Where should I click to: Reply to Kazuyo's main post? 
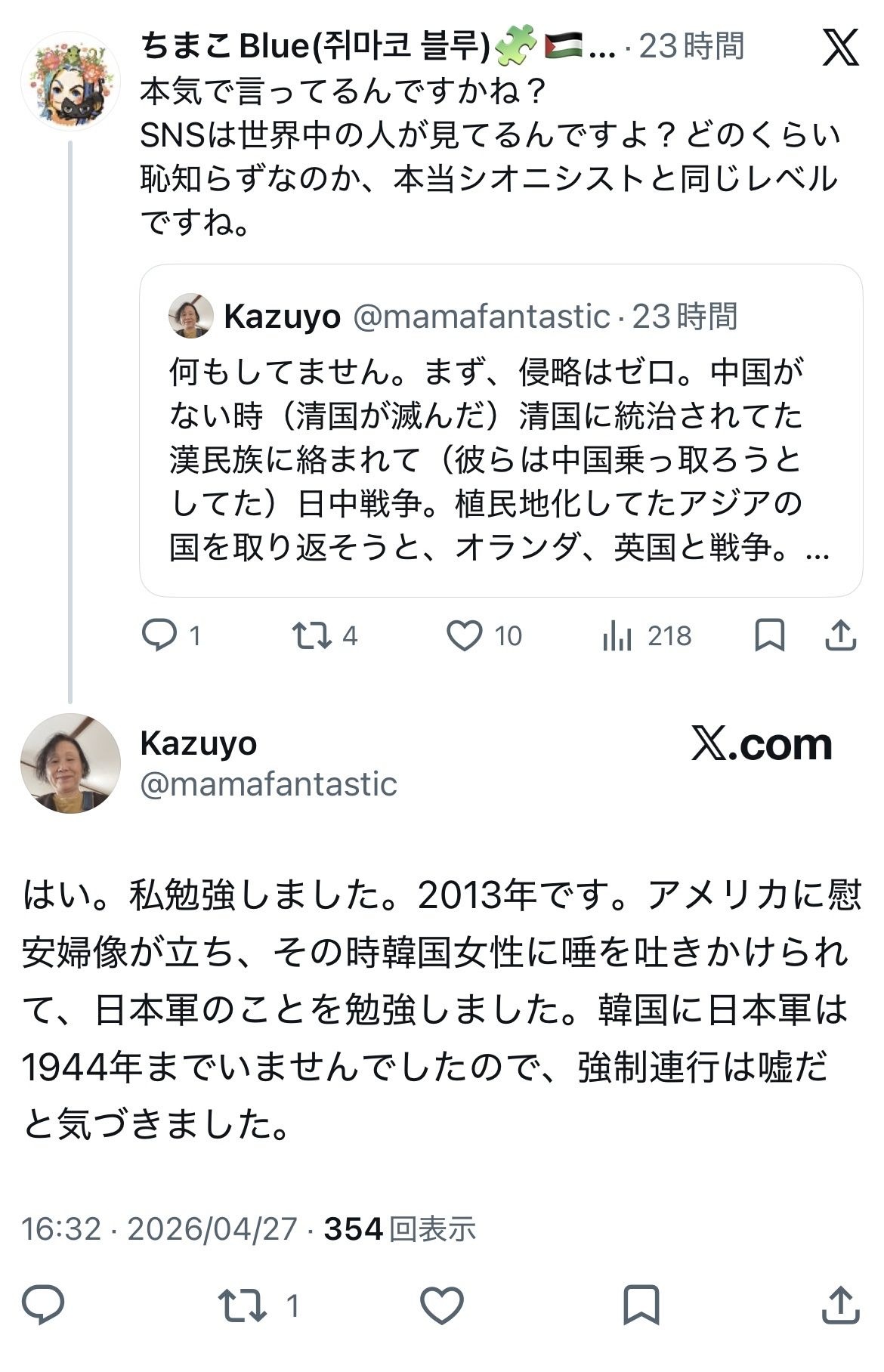pos(43,1305)
